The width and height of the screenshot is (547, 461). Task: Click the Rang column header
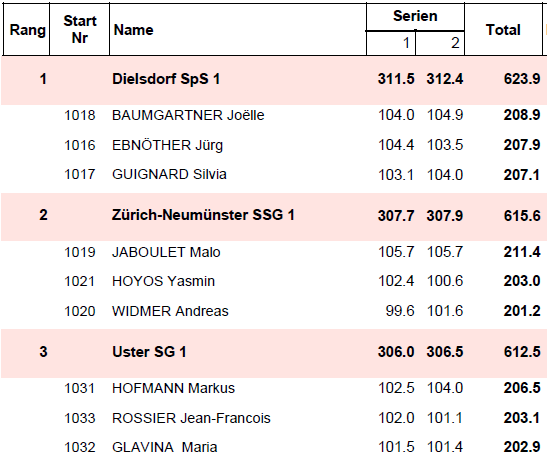(x=27, y=30)
